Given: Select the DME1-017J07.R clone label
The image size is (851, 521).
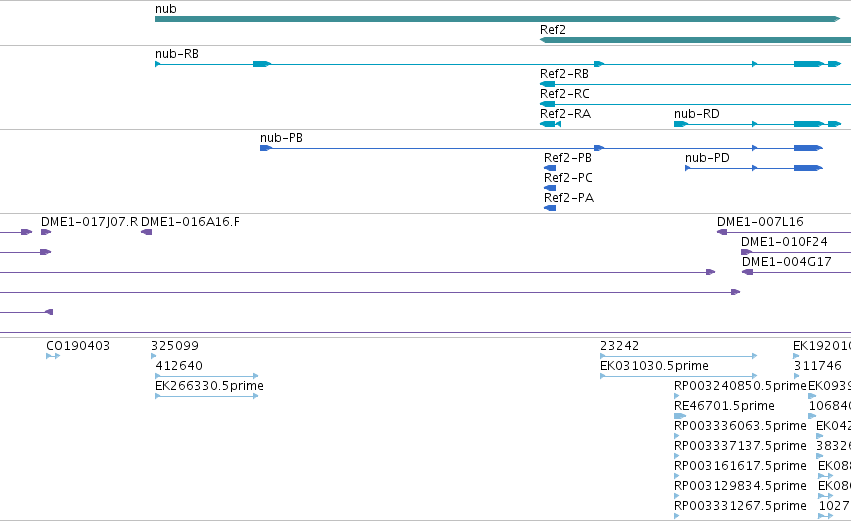Looking at the screenshot, I should (90, 222).
